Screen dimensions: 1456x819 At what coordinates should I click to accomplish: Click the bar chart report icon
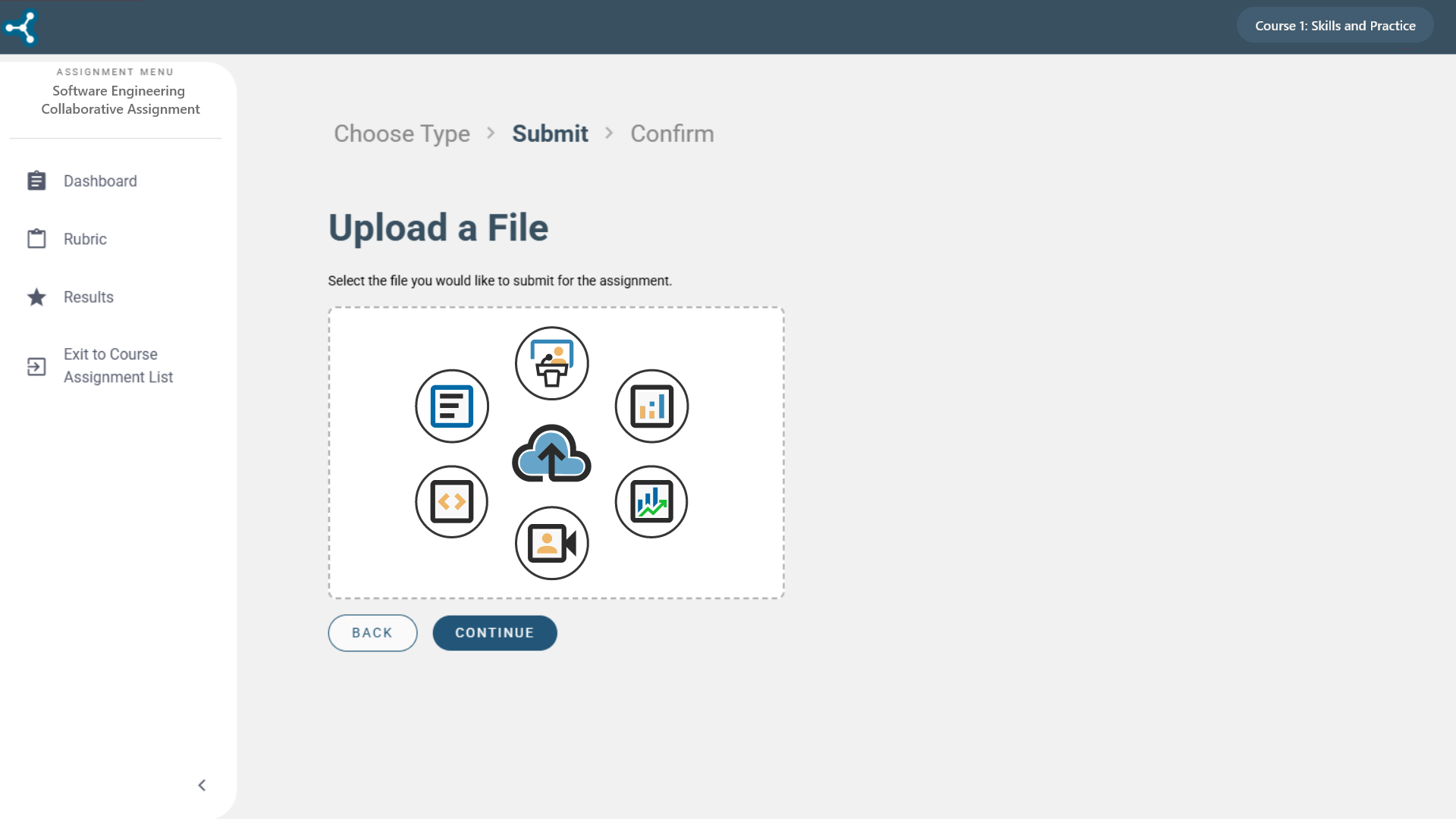(x=651, y=406)
